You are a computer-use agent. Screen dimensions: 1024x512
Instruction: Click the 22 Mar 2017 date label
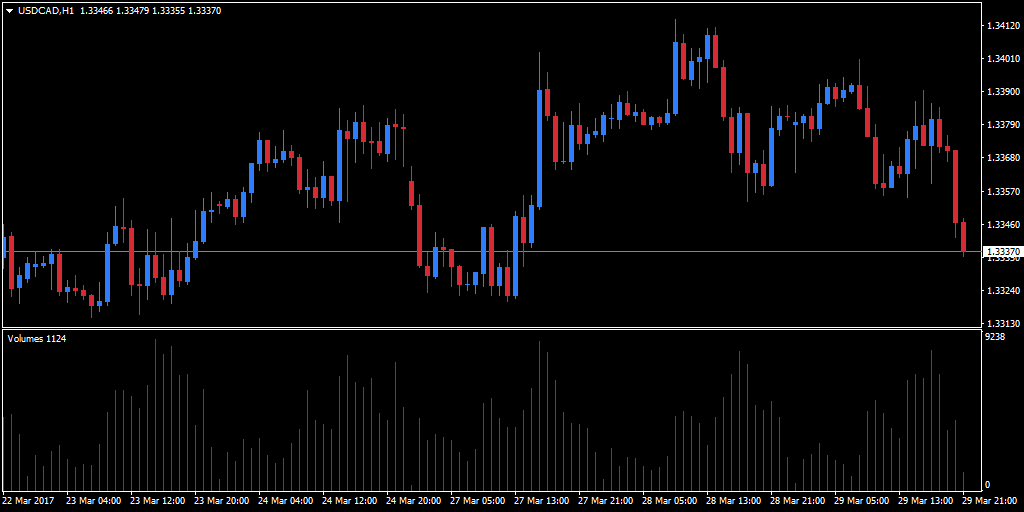tap(28, 501)
